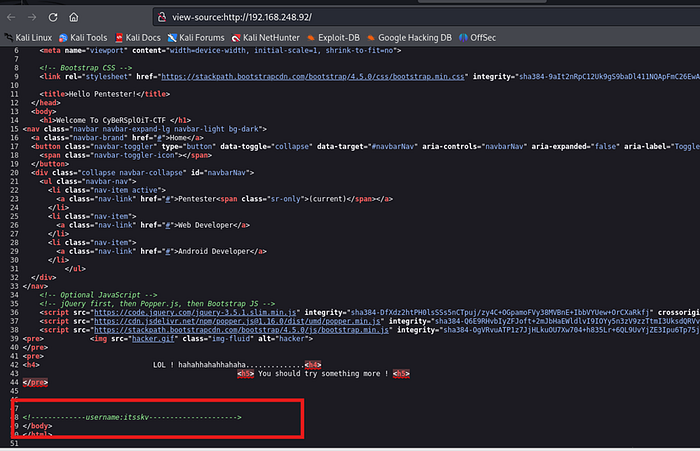Open the Kali Docs bookmark

[138, 38]
